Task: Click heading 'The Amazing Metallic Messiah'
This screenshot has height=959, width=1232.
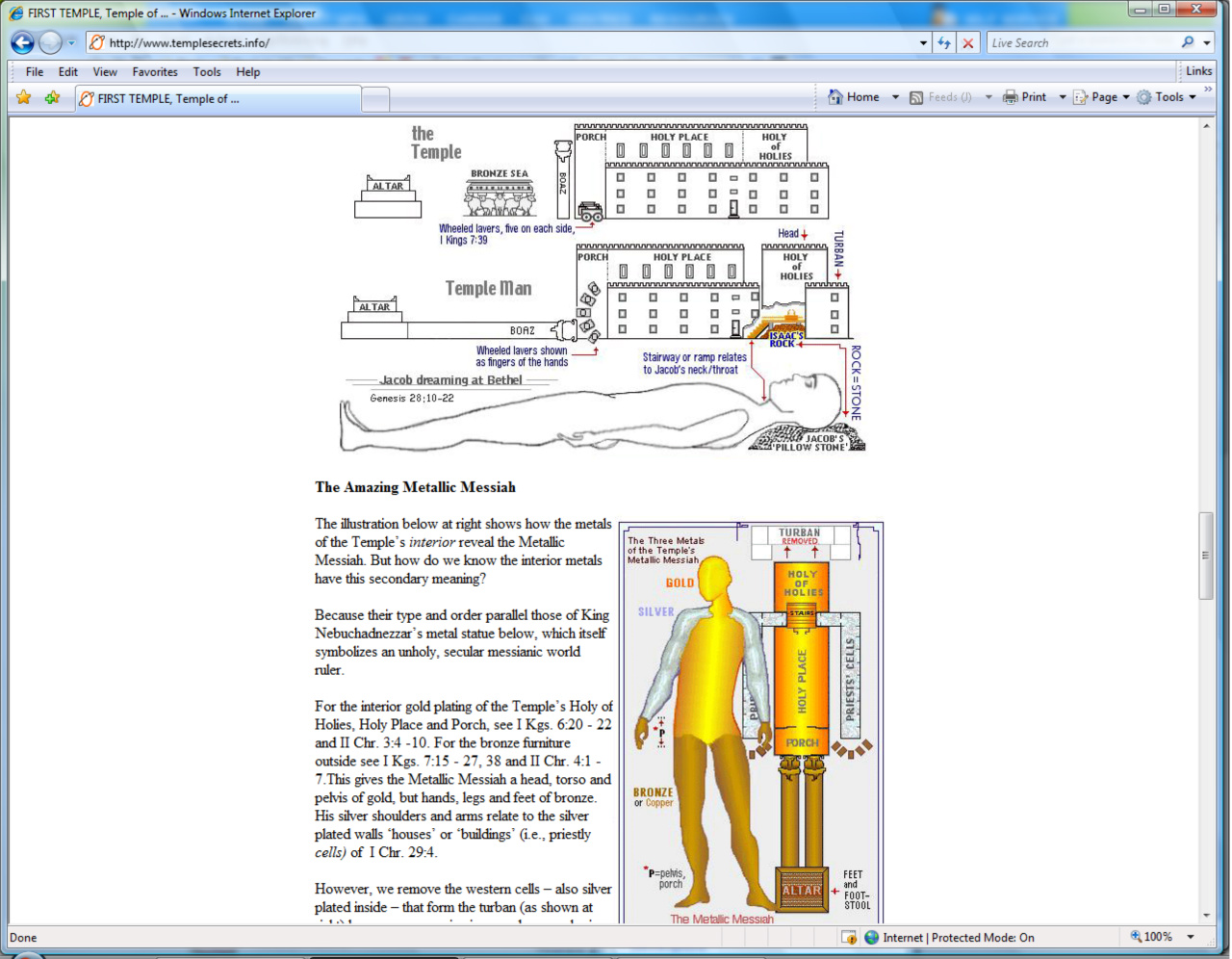Action: pos(415,487)
